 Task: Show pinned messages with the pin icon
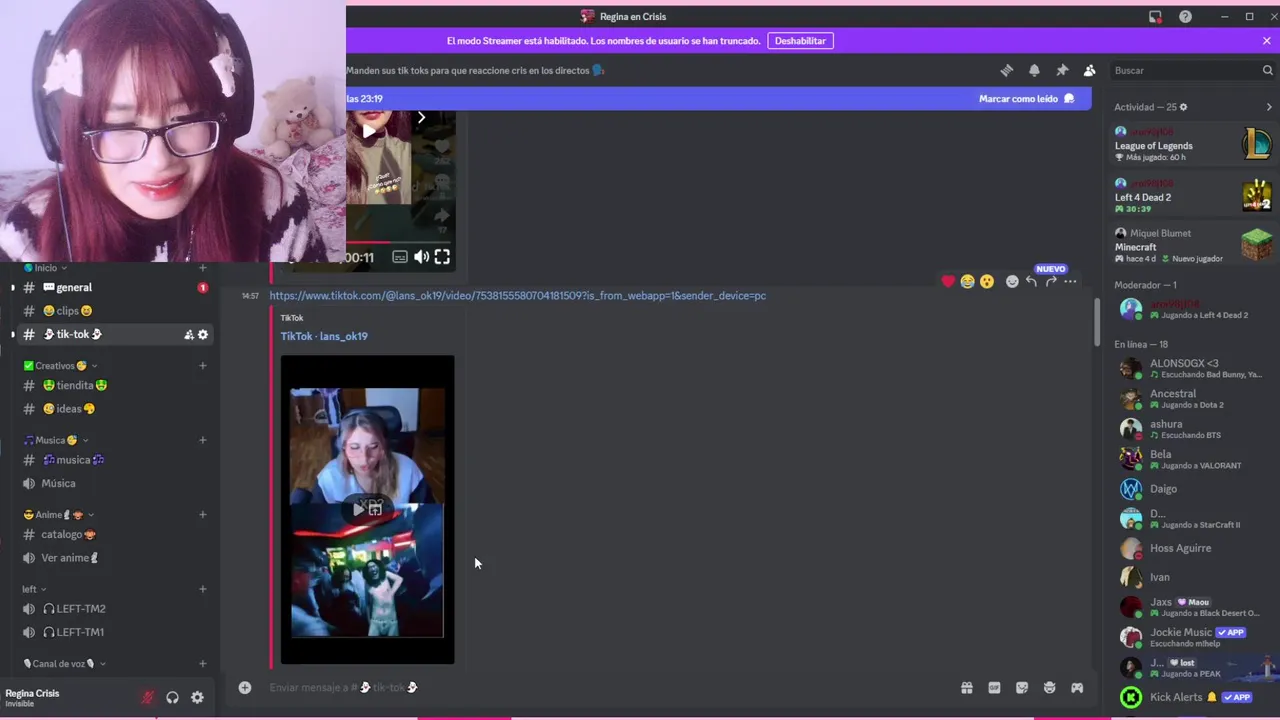tap(1062, 70)
